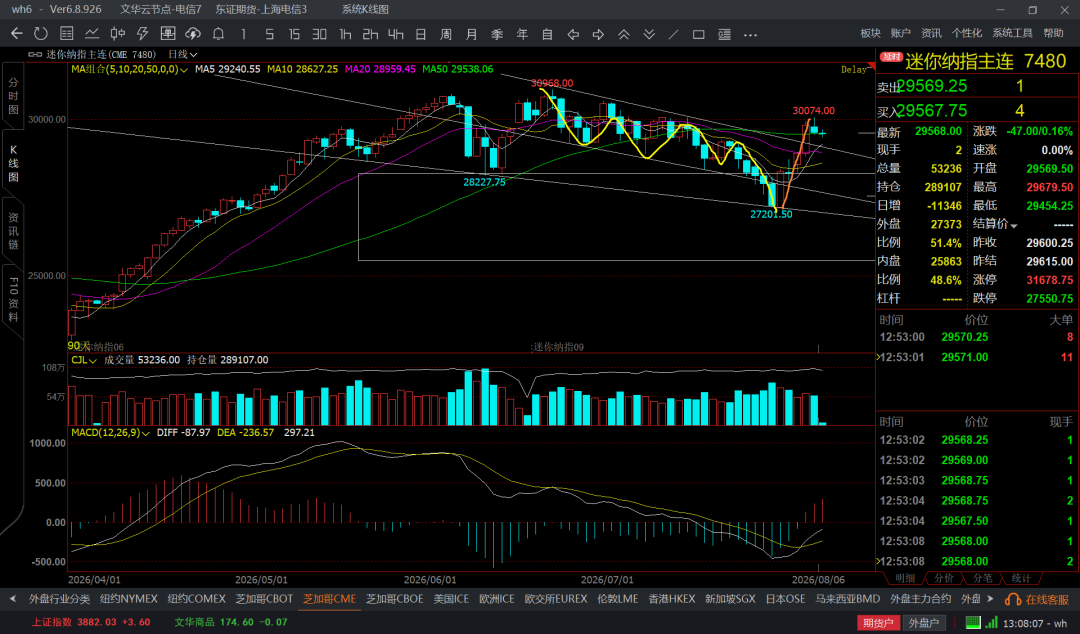The image size is (1080, 634).
Task: Select the 1-minute period button
Action: 243,34
